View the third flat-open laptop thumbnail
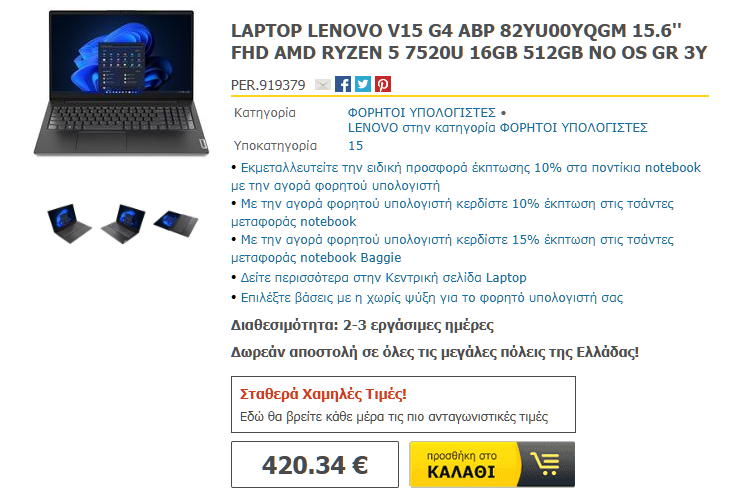Image resolution: width=750 pixels, height=493 pixels. tap(176, 223)
